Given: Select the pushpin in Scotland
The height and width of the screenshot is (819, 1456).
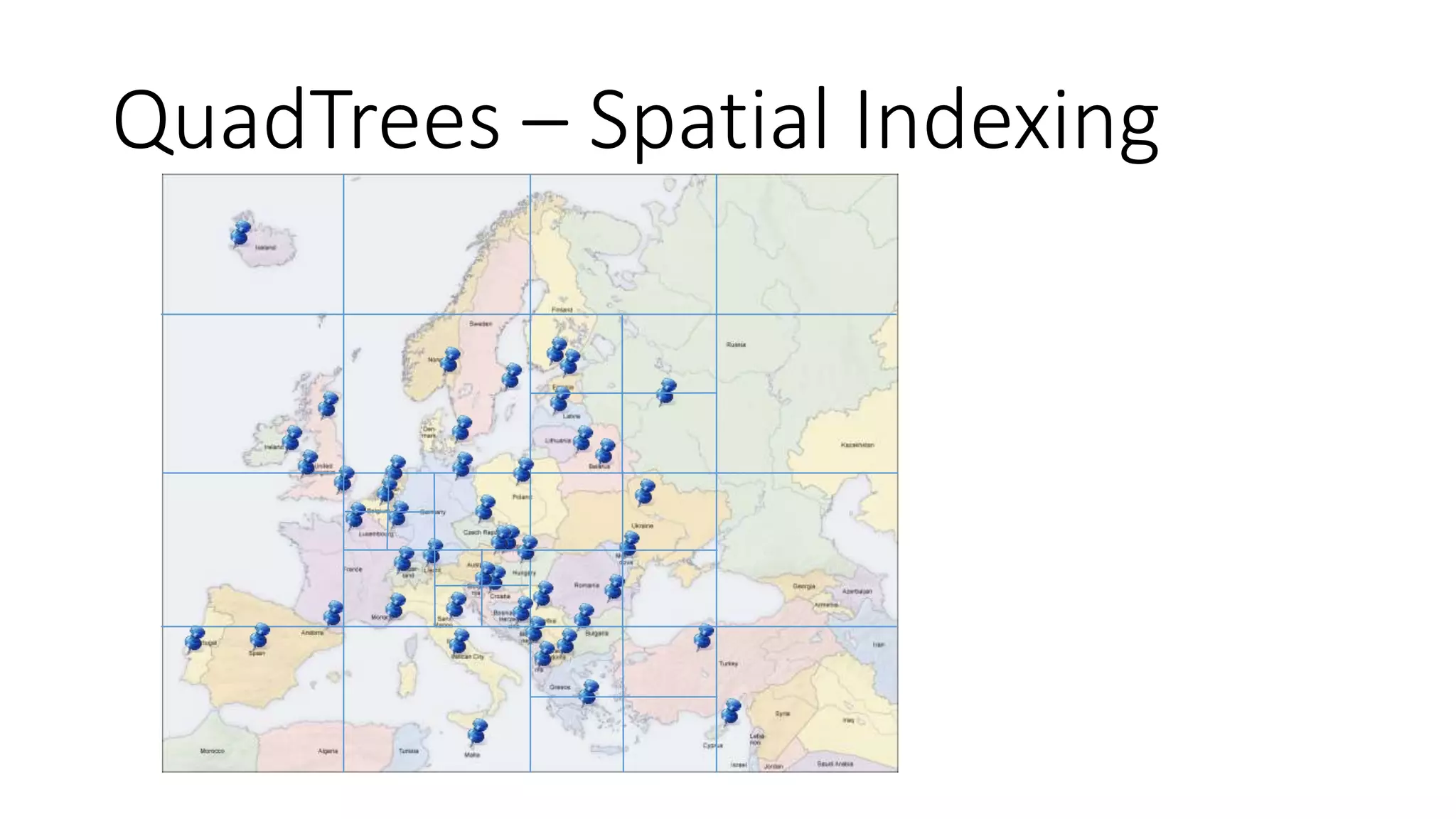Looking at the screenshot, I should coord(328,405).
